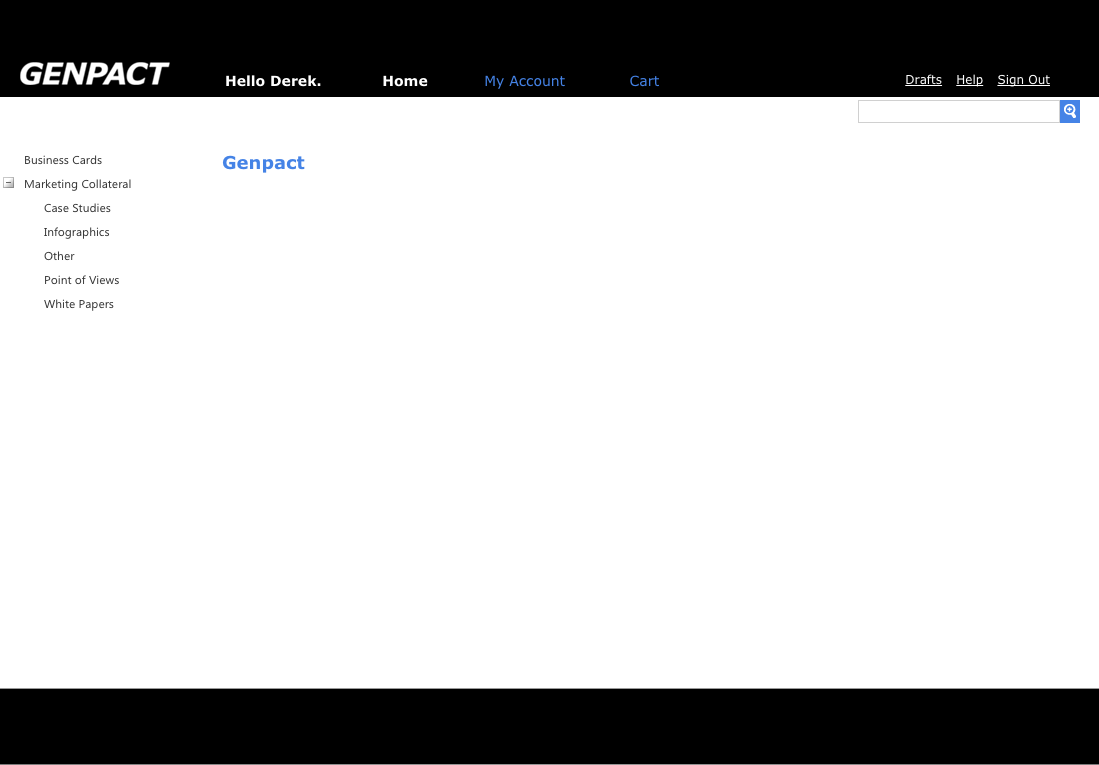
Task: Click the blue Genpact page heading
Action: 263,163
